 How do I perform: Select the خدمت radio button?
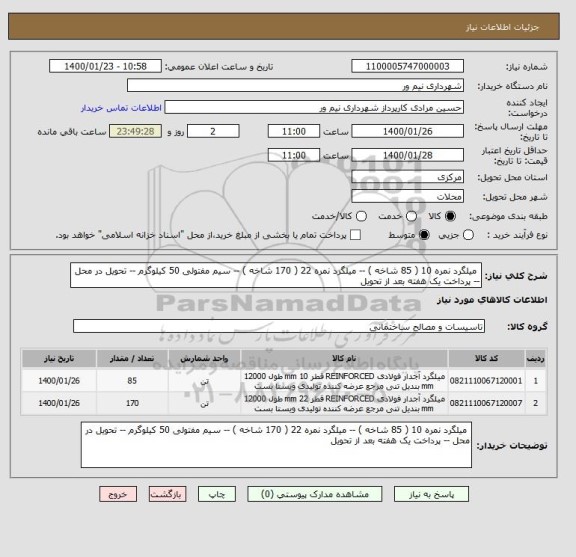[411, 216]
